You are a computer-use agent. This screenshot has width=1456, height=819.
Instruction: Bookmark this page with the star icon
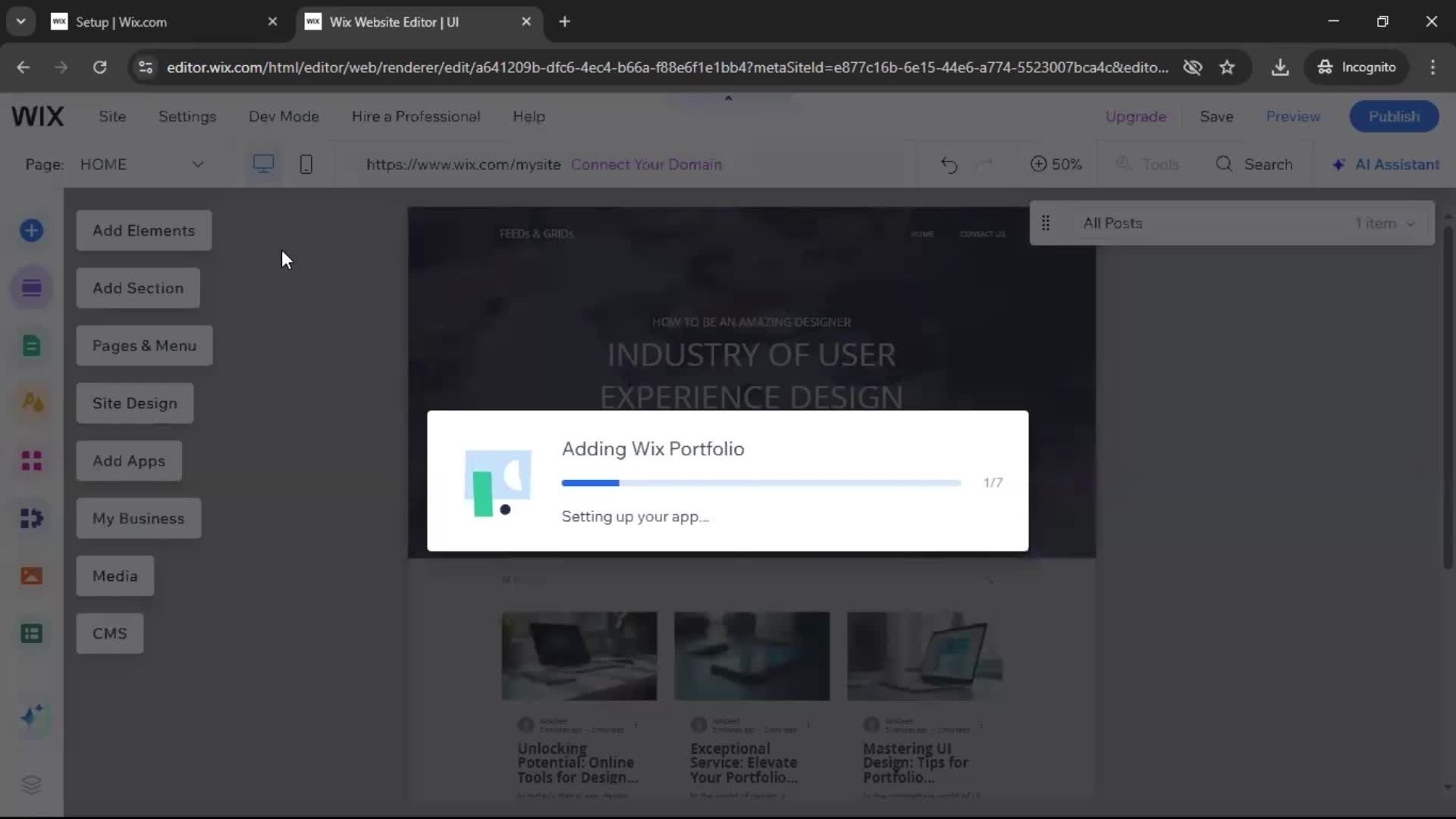(x=1227, y=67)
